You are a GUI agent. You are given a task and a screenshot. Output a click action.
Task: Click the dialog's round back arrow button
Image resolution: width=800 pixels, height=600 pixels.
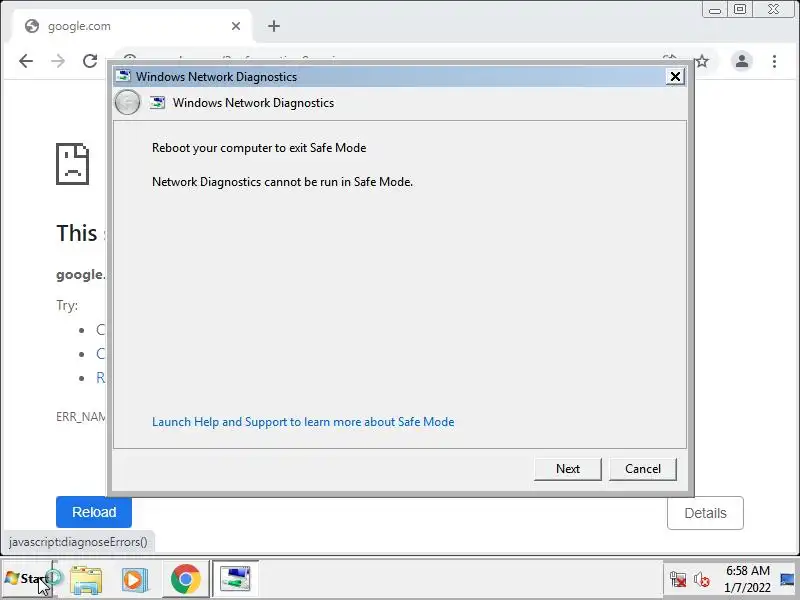pos(127,103)
